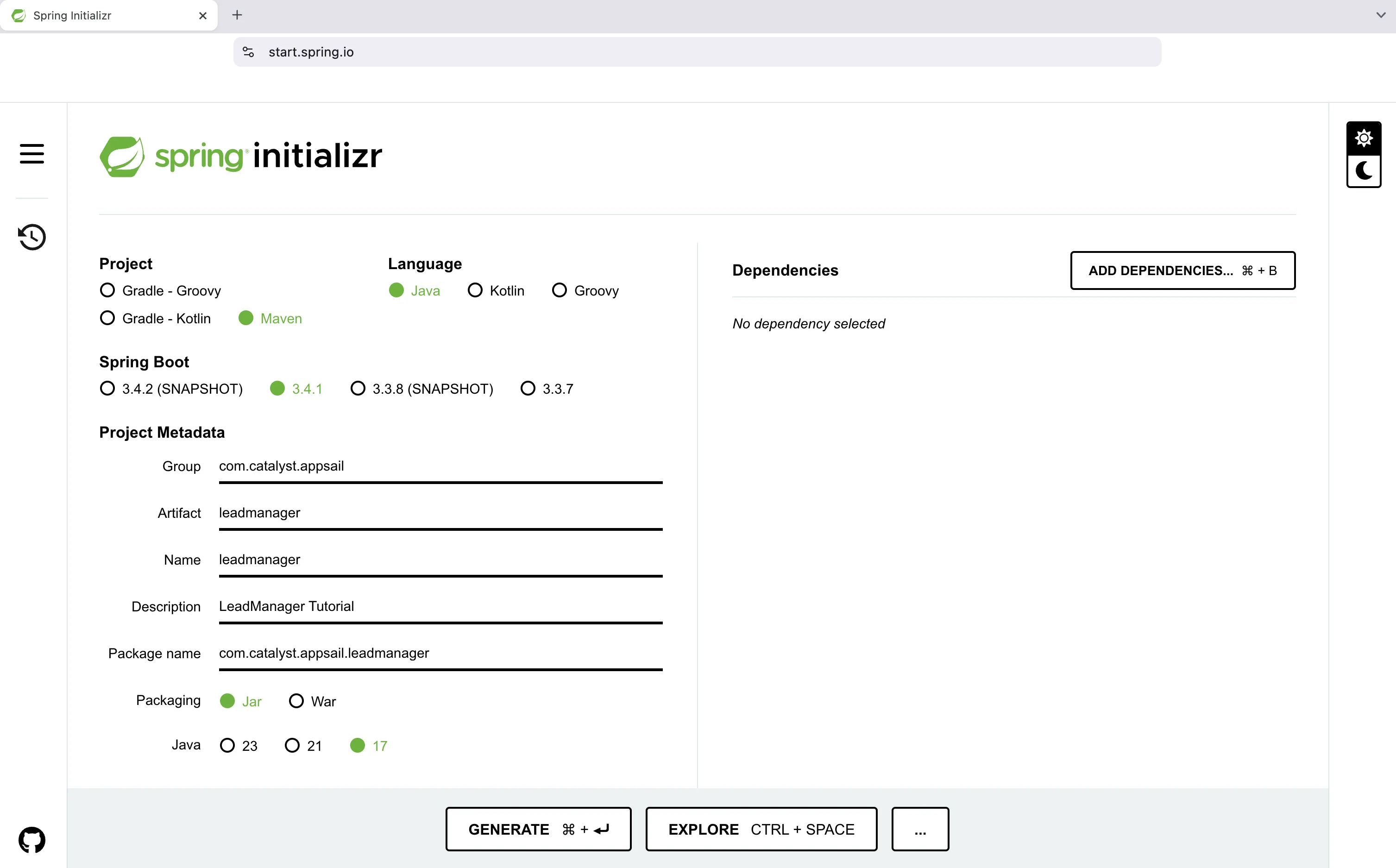Image resolution: width=1396 pixels, height=868 pixels.
Task: Click the Explore project button
Action: (761, 829)
